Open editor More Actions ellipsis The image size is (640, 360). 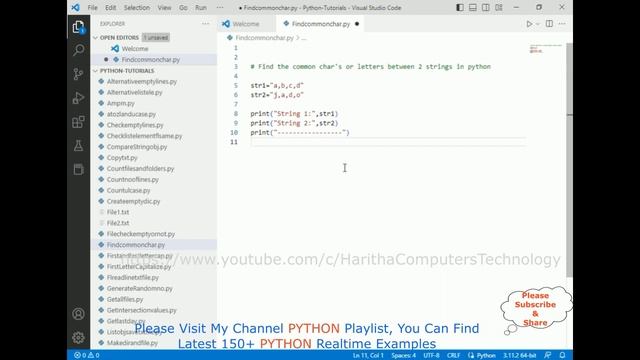coord(562,24)
